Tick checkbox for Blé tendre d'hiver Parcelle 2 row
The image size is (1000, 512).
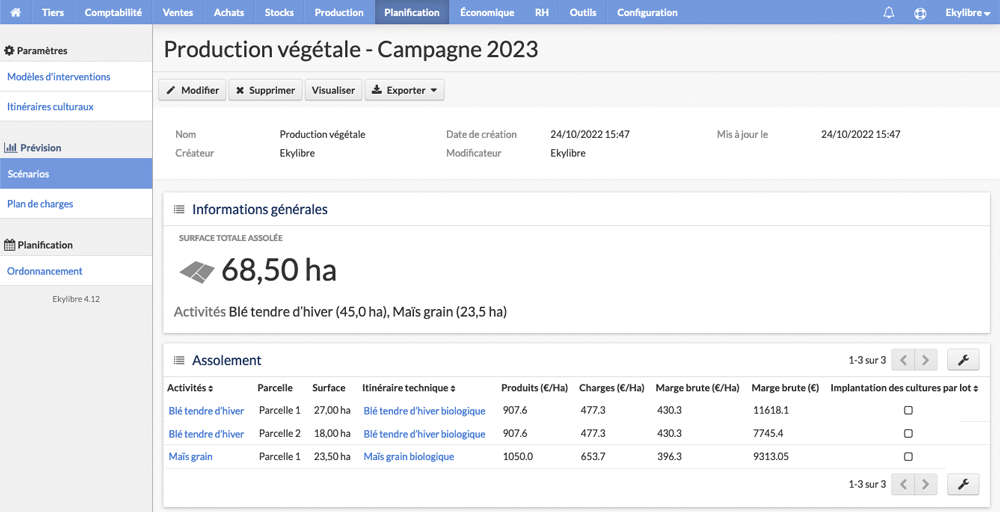(x=908, y=434)
